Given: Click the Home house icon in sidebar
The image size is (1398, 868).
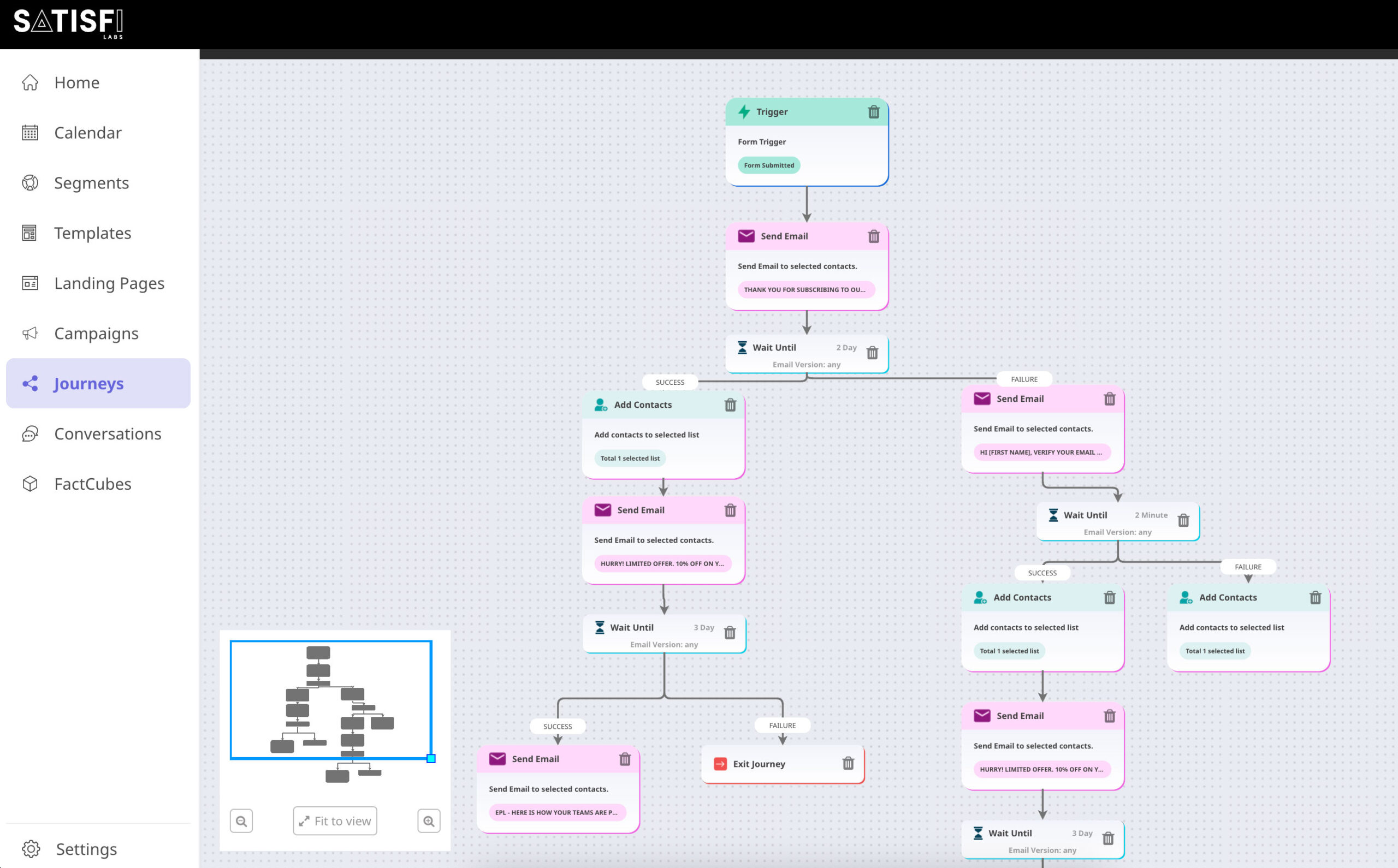Looking at the screenshot, I should pos(30,82).
